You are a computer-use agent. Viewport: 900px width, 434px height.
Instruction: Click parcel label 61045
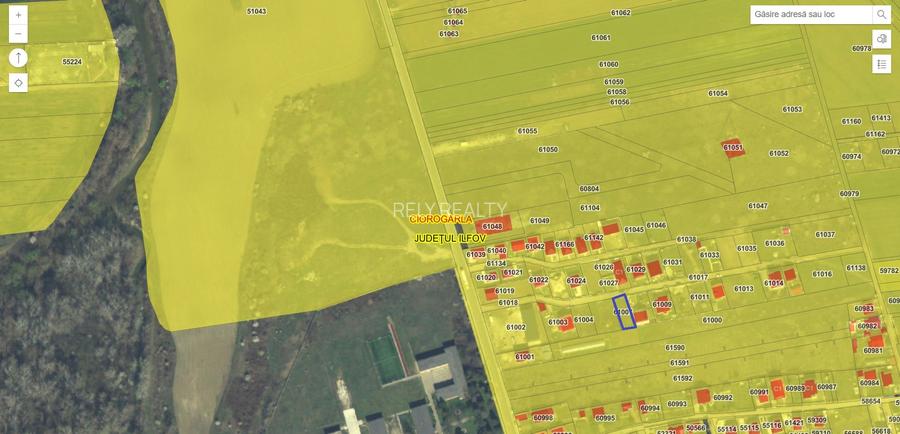click(x=634, y=229)
